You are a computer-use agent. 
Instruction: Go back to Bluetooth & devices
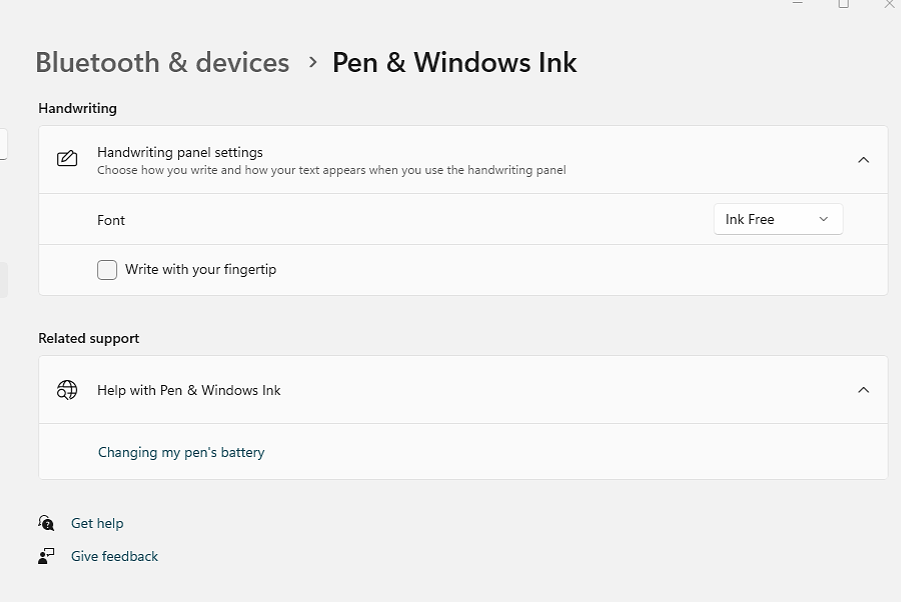coord(162,62)
